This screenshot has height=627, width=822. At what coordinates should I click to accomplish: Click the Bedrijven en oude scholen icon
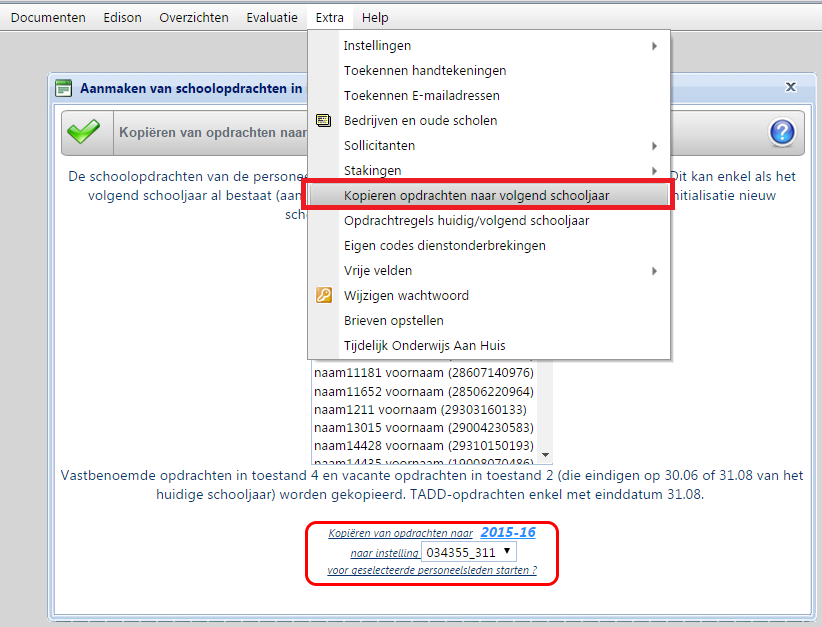(323, 121)
